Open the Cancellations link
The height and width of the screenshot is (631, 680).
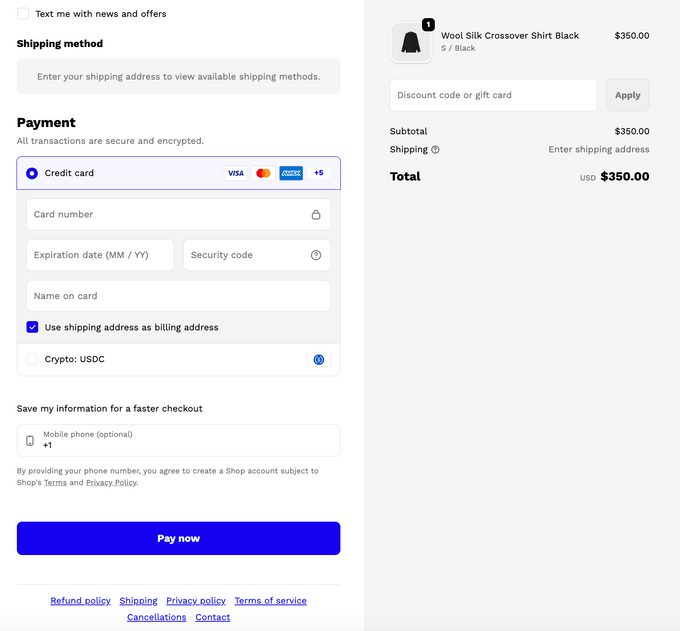pos(157,617)
